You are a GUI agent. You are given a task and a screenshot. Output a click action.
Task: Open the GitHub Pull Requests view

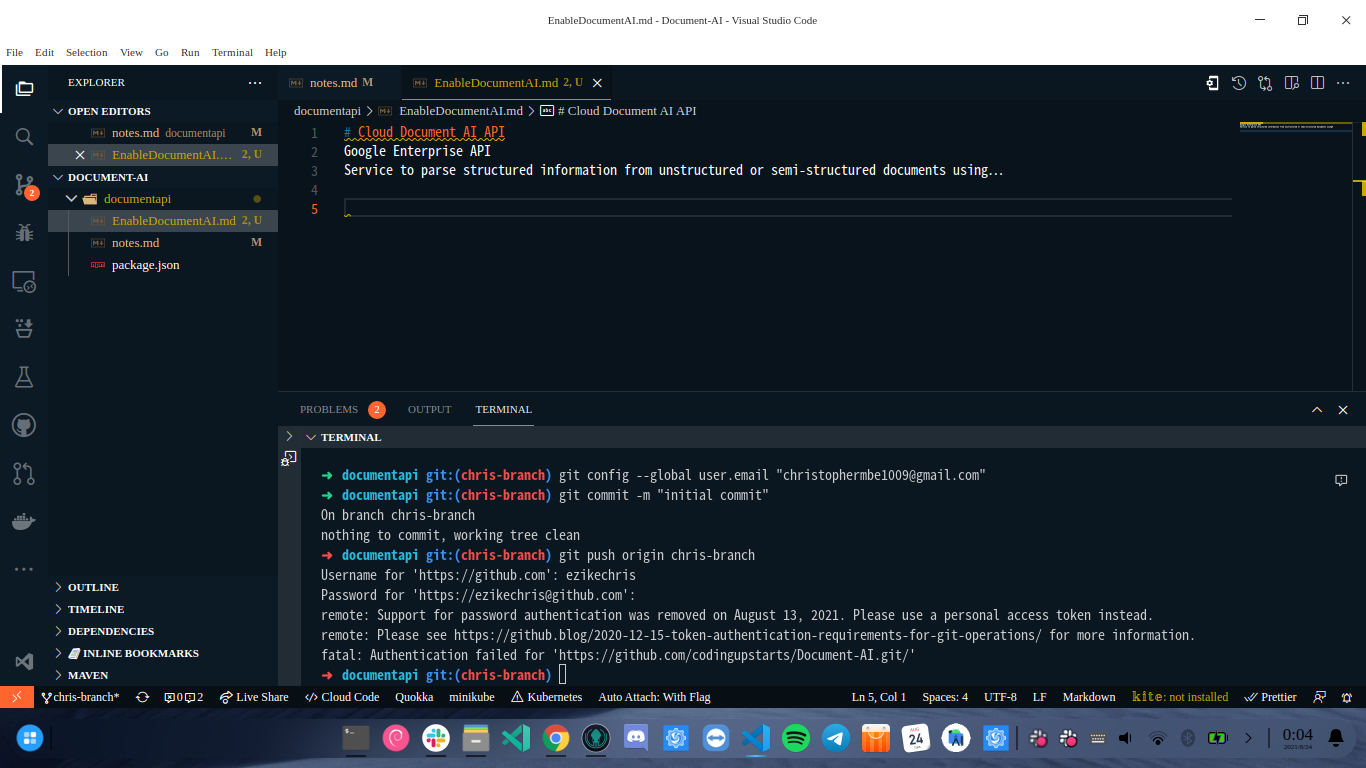click(x=24, y=473)
